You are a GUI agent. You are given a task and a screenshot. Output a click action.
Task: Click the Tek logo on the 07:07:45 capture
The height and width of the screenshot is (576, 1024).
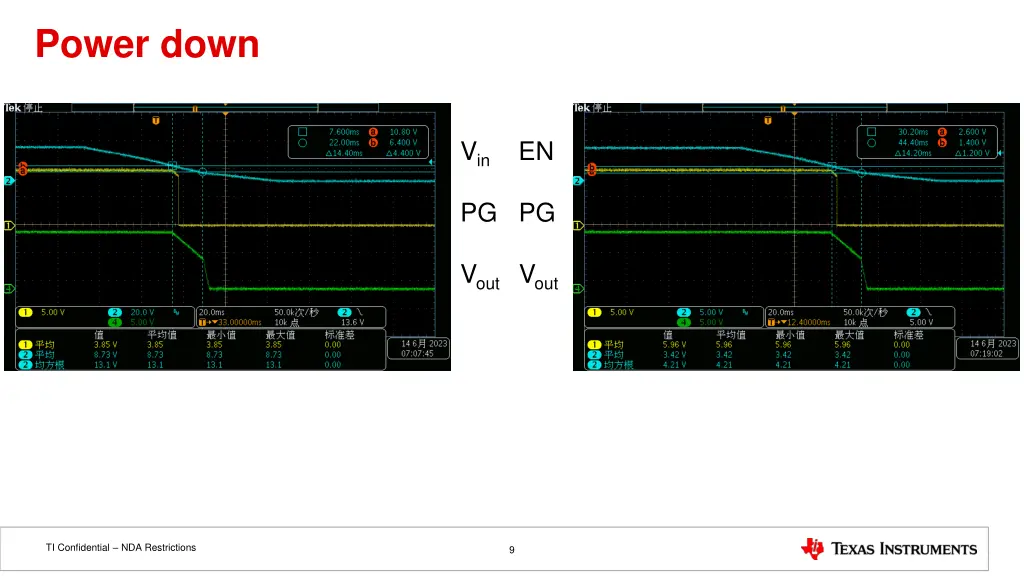12,108
